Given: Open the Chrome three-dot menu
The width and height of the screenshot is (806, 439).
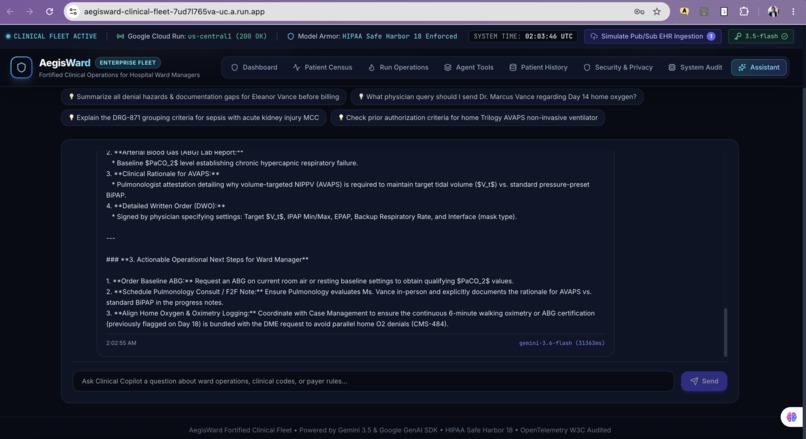Looking at the screenshot, I should pos(793,11).
